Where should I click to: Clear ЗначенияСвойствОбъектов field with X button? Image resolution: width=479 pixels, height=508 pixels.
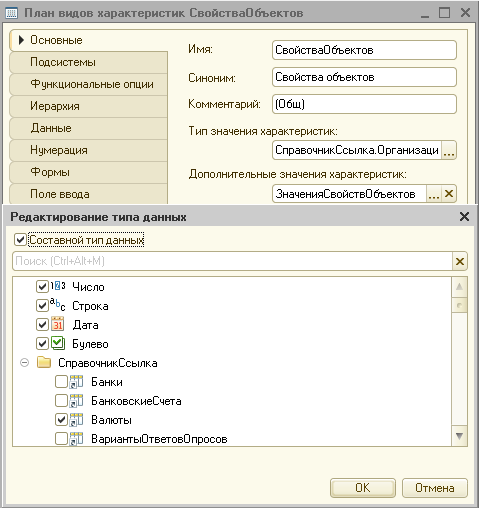(449, 194)
